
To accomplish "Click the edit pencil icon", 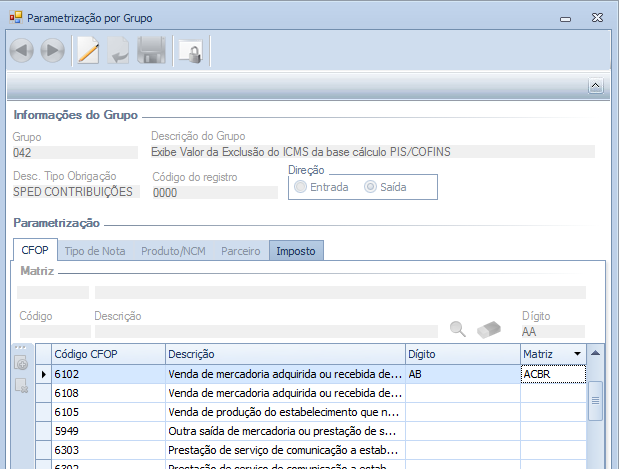I will tap(88, 50).
